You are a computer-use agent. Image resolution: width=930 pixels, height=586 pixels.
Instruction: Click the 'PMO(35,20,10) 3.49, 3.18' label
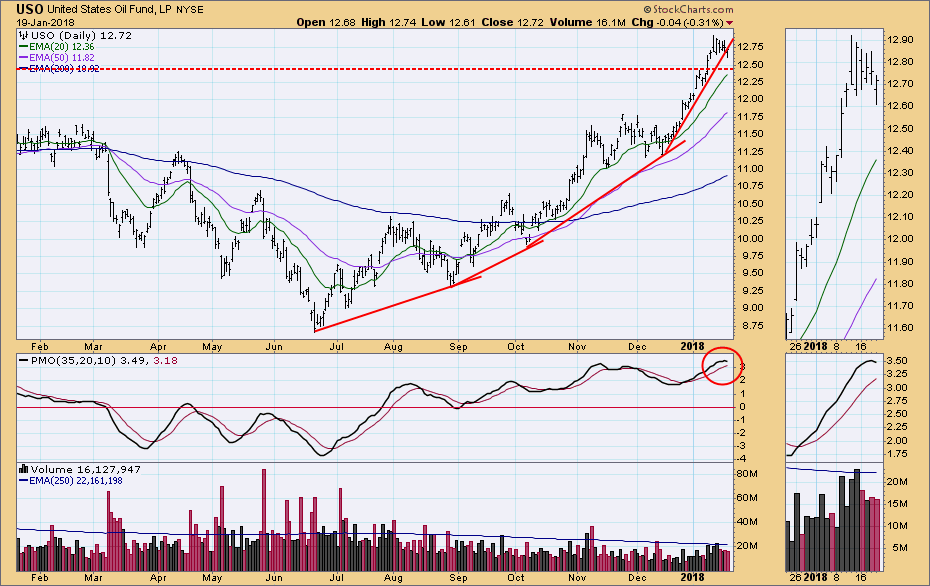pos(104,361)
